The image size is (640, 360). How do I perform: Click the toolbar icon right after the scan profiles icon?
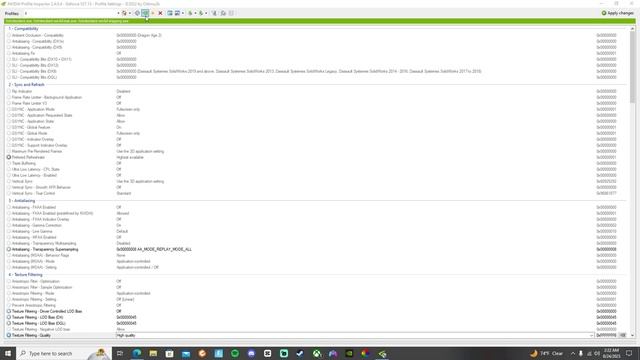(x=223, y=13)
